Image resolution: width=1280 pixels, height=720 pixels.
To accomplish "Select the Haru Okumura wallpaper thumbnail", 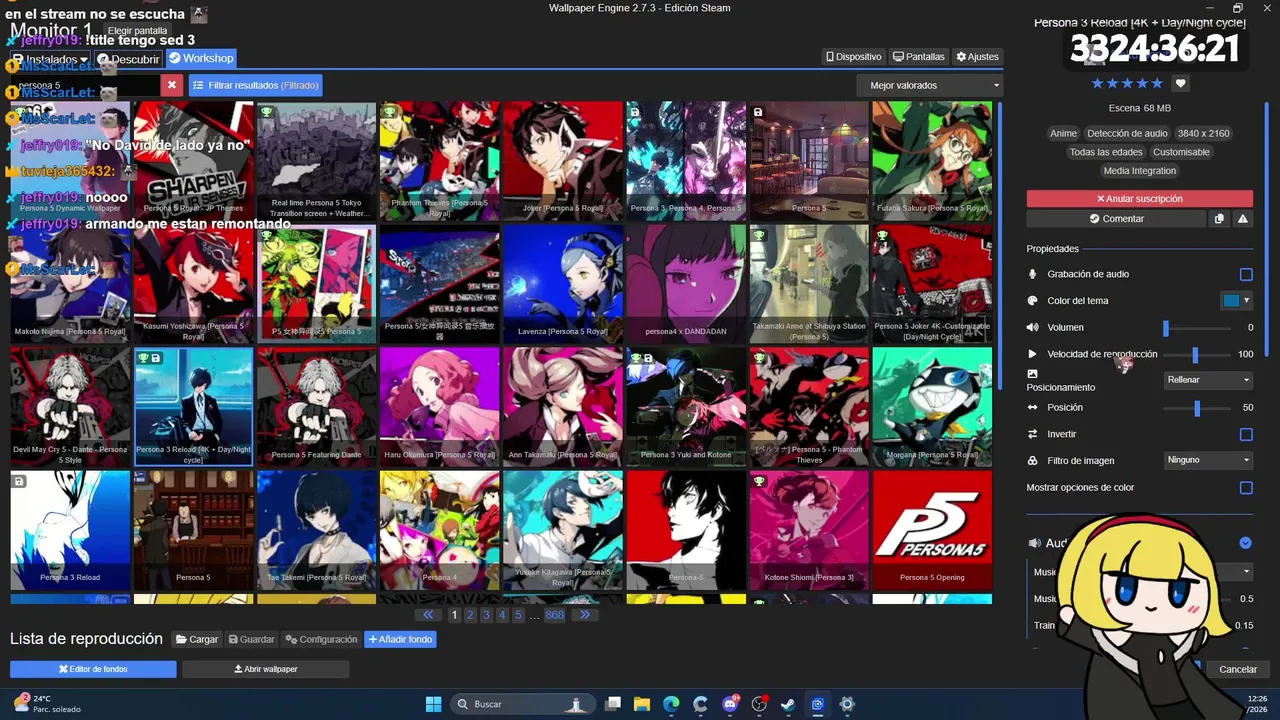I will pyautogui.click(x=439, y=407).
